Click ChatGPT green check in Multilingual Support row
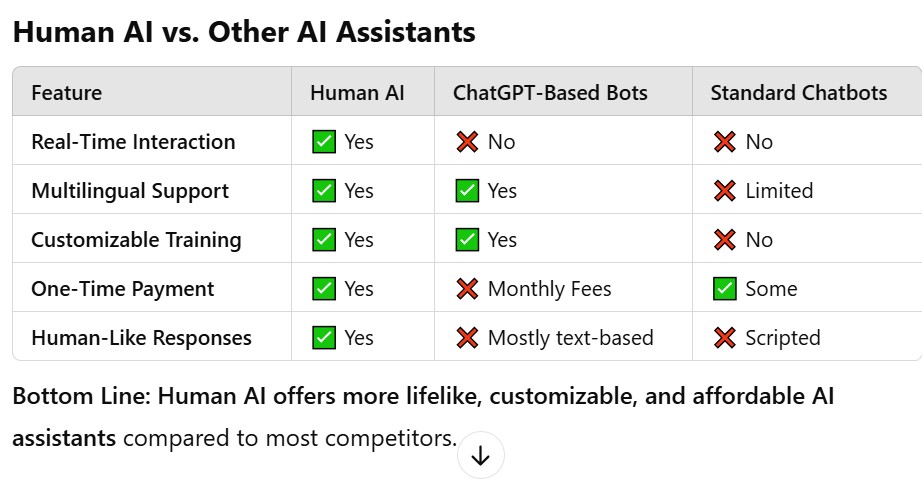The height and width of the screenshot is (480, 922). pos(467,191)
